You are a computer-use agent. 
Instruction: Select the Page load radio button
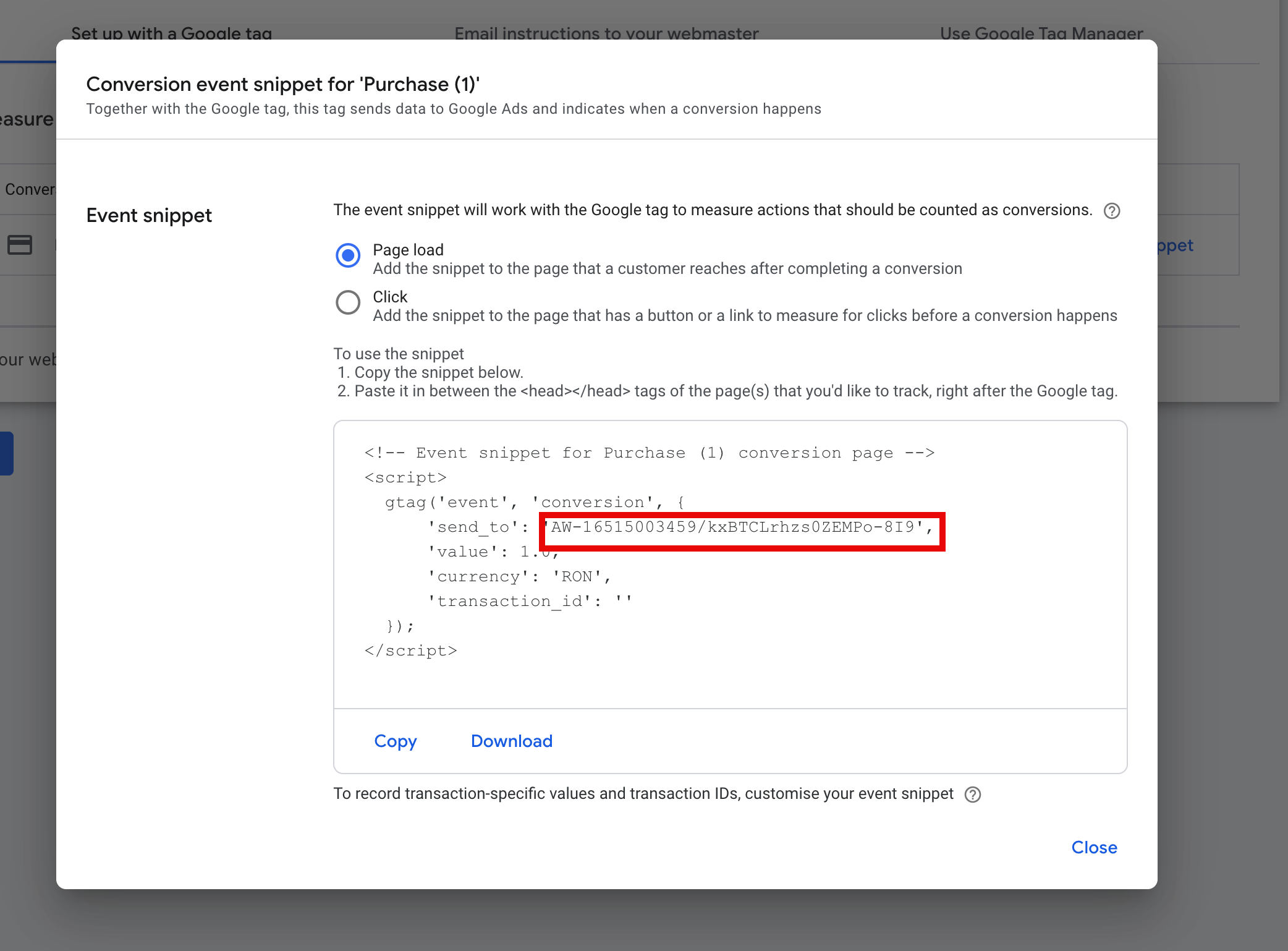[348, 255]
